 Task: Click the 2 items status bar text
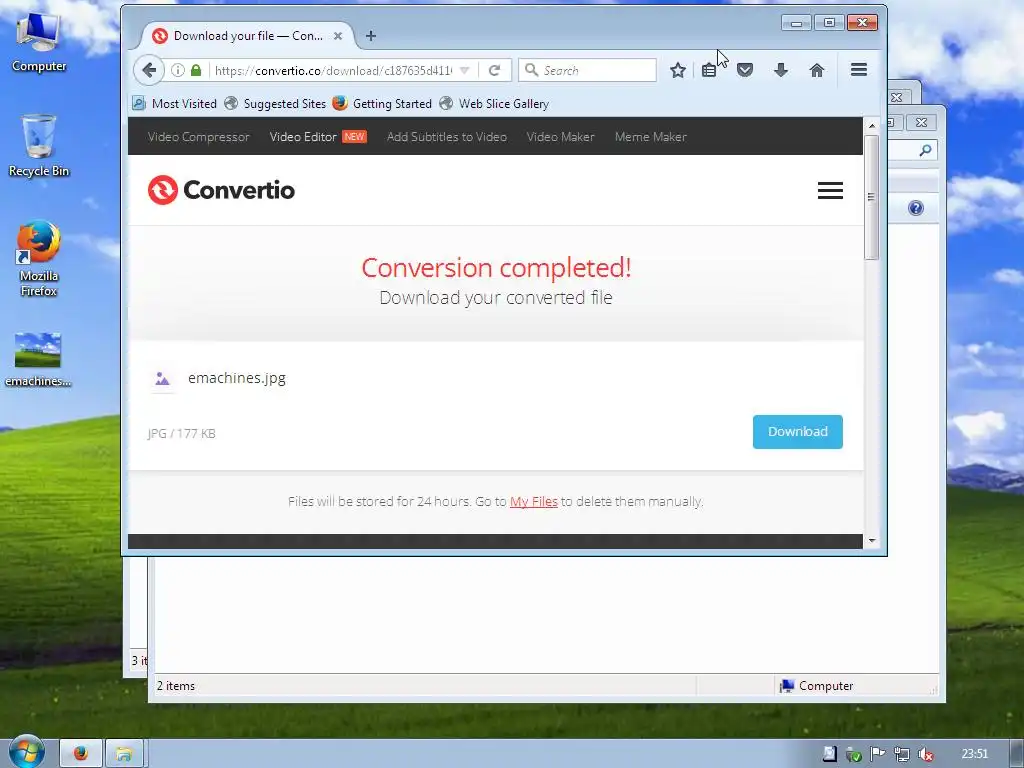click(x=176, y=686)
